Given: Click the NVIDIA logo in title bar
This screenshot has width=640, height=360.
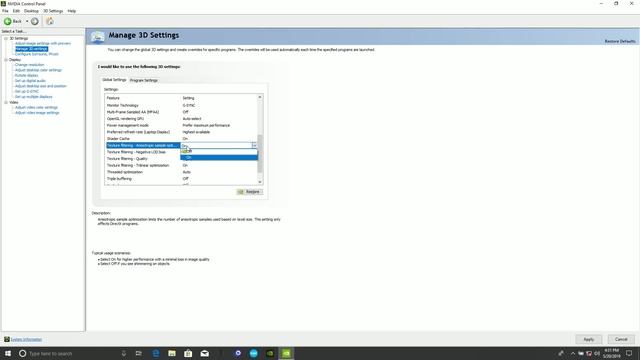Looking at the screenshot, I should (3, 3).
